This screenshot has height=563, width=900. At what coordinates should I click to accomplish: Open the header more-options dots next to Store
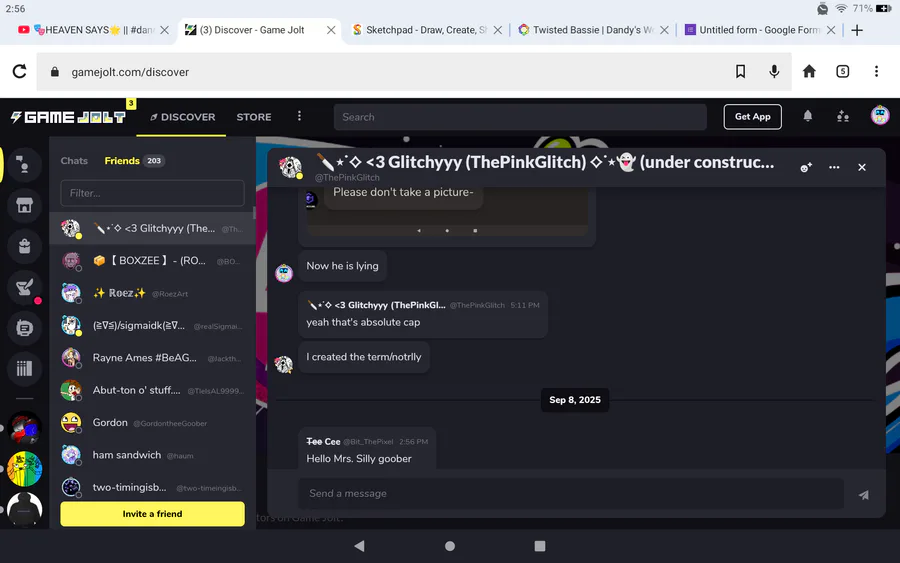click(x=299, y=117)
